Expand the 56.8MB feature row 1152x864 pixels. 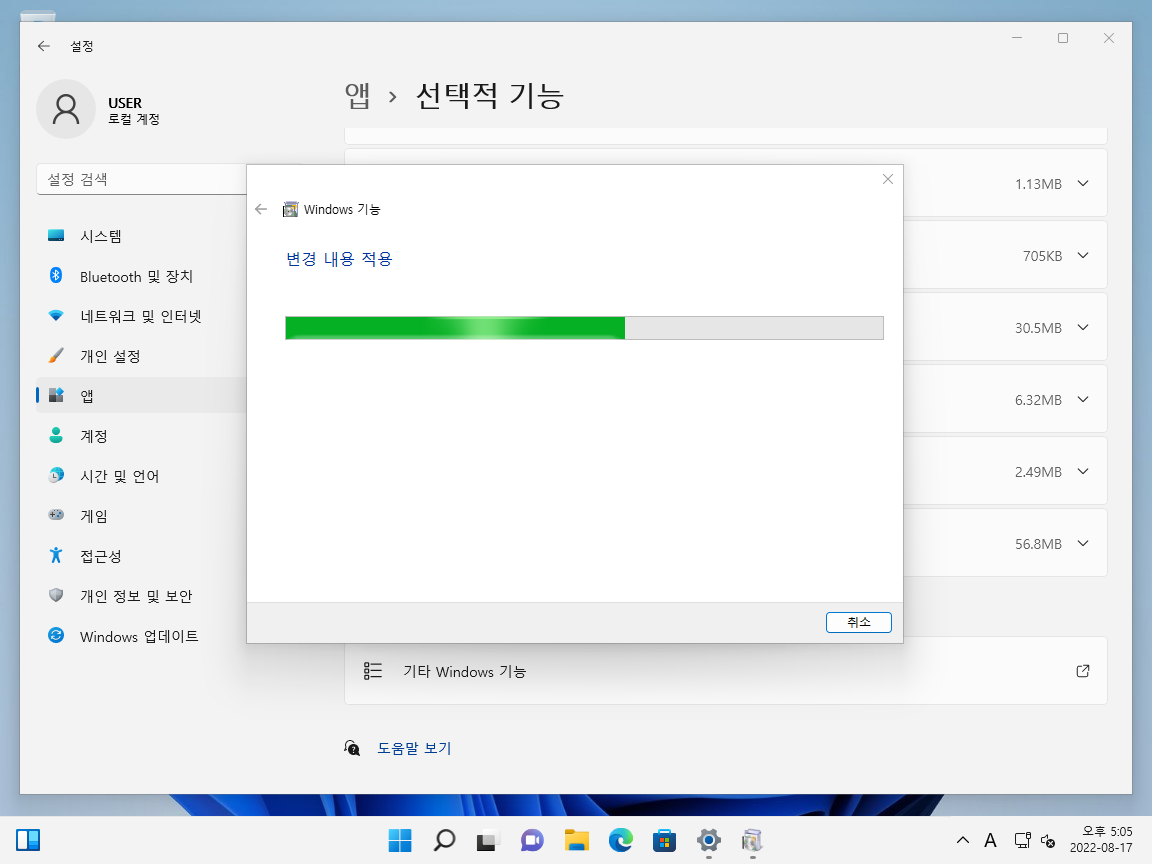(x=1083, y=544)
